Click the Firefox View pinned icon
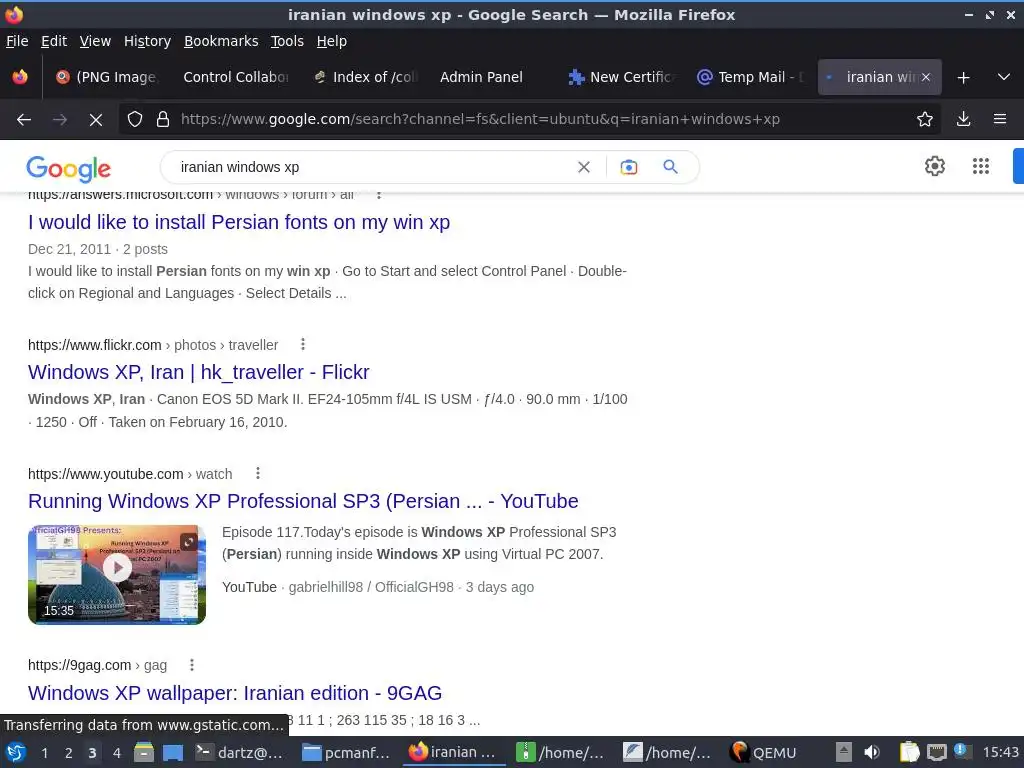The width and height of the screenshot is (1024, 768). (x=20, y=77)
